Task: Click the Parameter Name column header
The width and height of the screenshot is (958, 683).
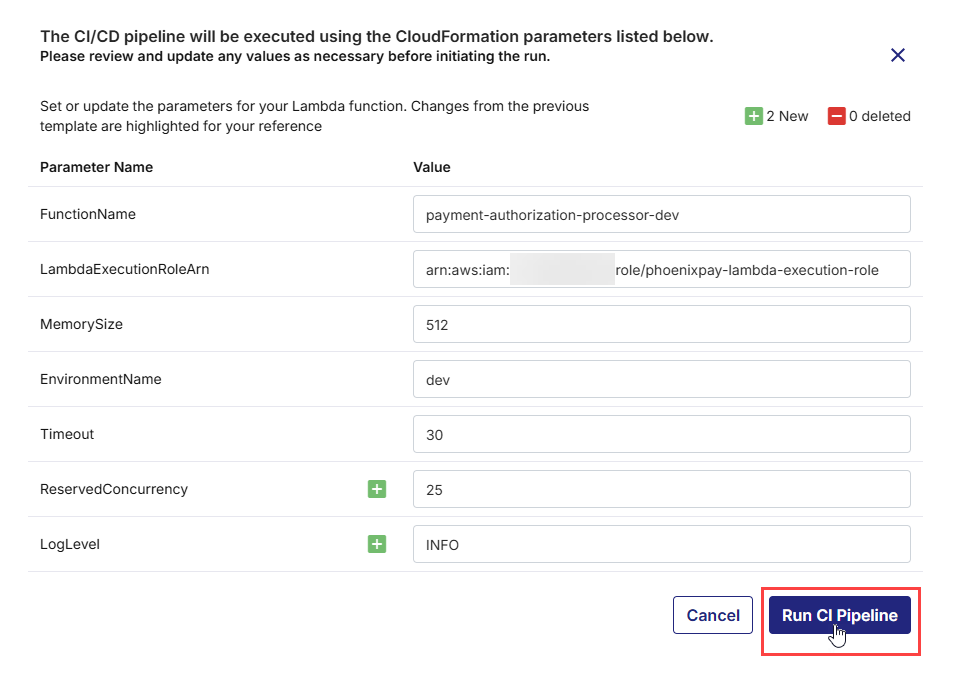Action: tap(96, 167)
